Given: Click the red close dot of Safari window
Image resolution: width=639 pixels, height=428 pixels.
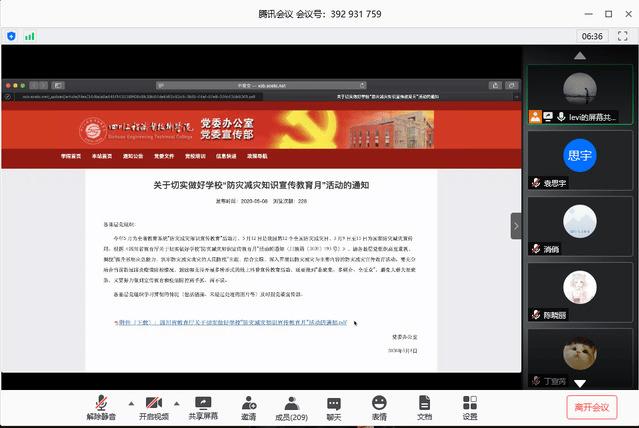Looking at the screenshot, I should click(x=8, y=85).
